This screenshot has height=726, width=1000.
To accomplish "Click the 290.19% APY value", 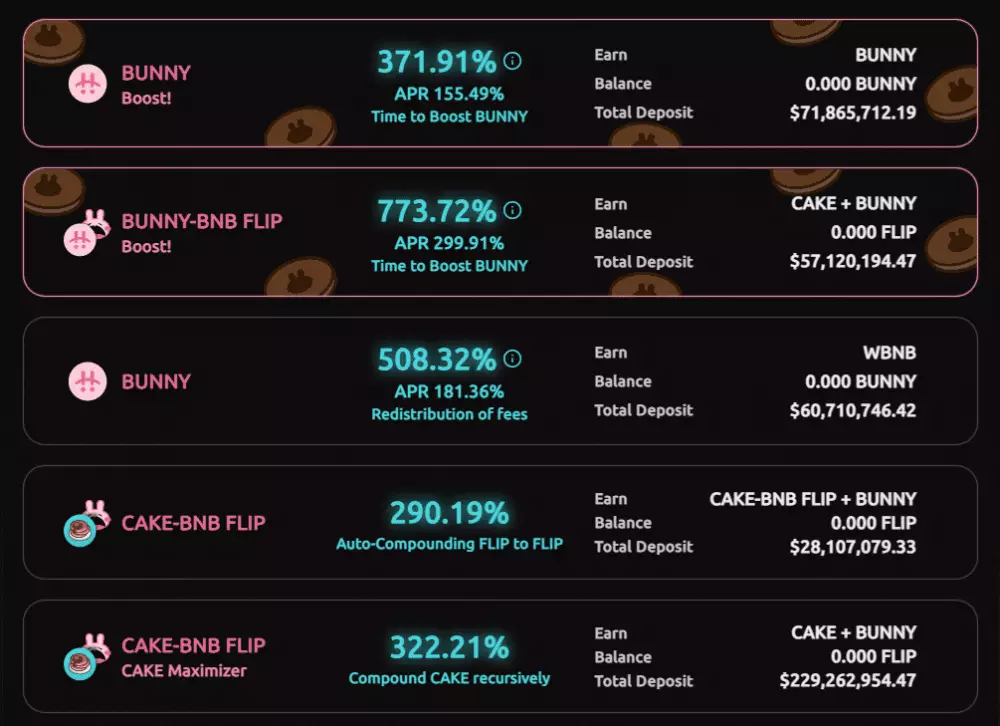I will tap(449, 514).
